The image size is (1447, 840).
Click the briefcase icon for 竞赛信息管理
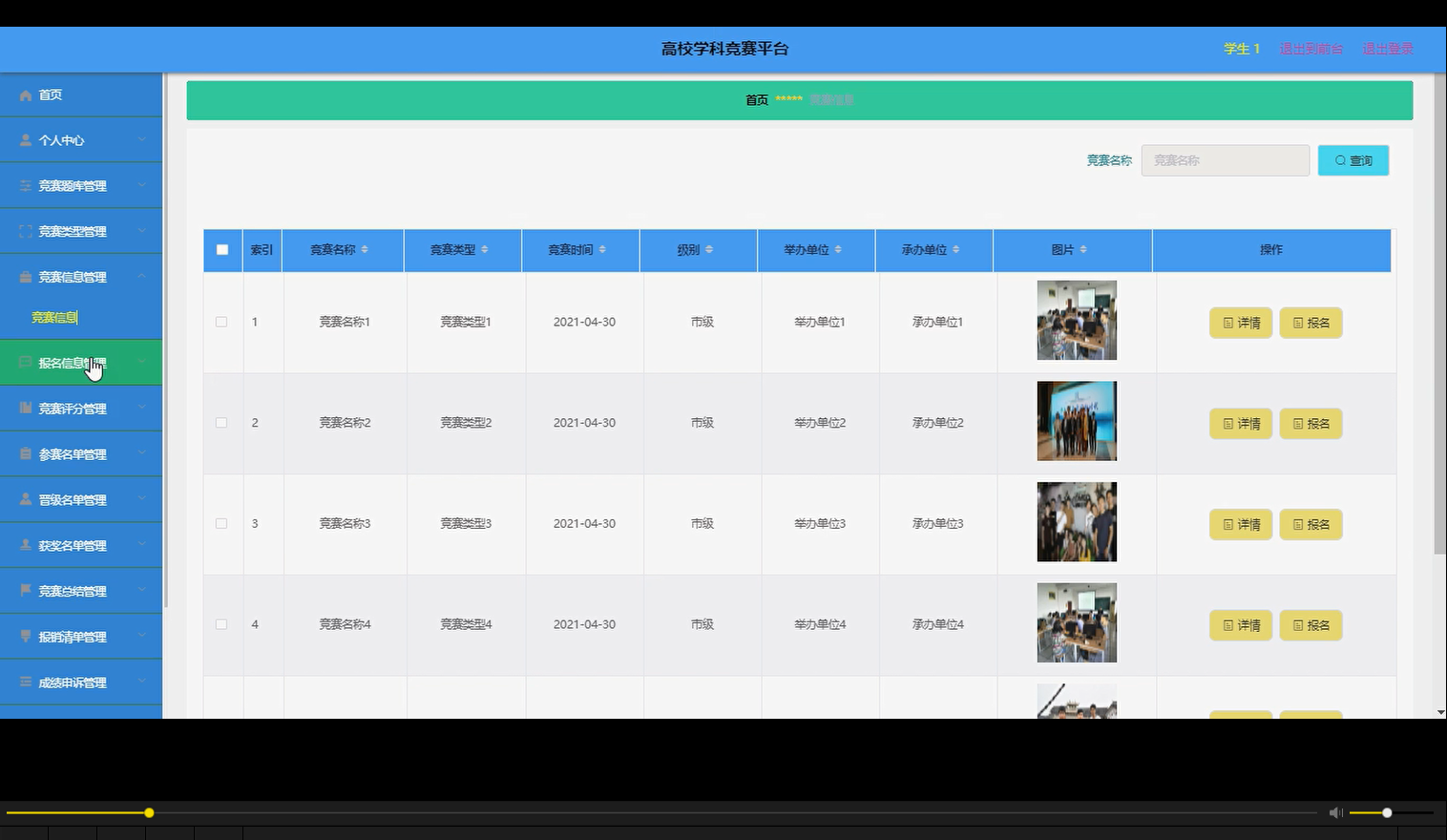[26, 278]
